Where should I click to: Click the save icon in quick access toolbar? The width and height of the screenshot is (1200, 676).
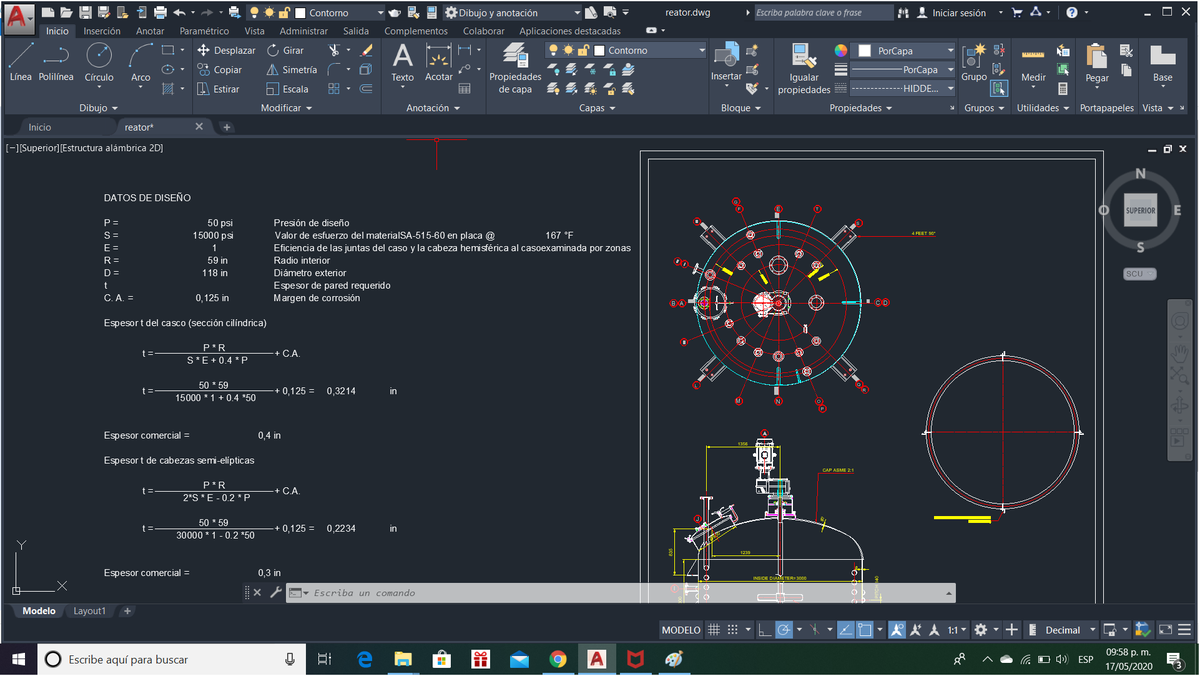click(x=86, y=13)
